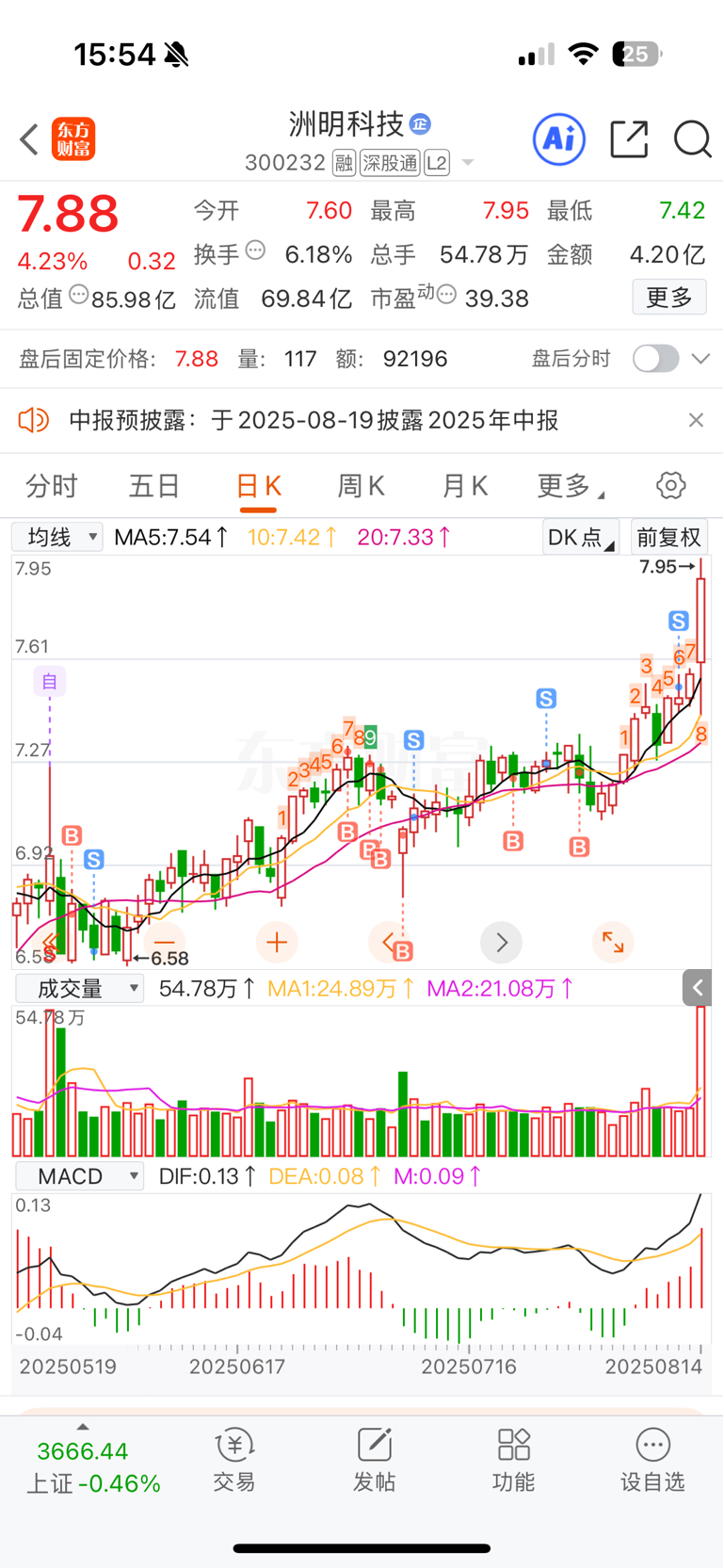The width and height of the screenshot is (724, 1568).
Task: Tap the MA1:24.89万 volume label
Action: (x=341, y=989)
